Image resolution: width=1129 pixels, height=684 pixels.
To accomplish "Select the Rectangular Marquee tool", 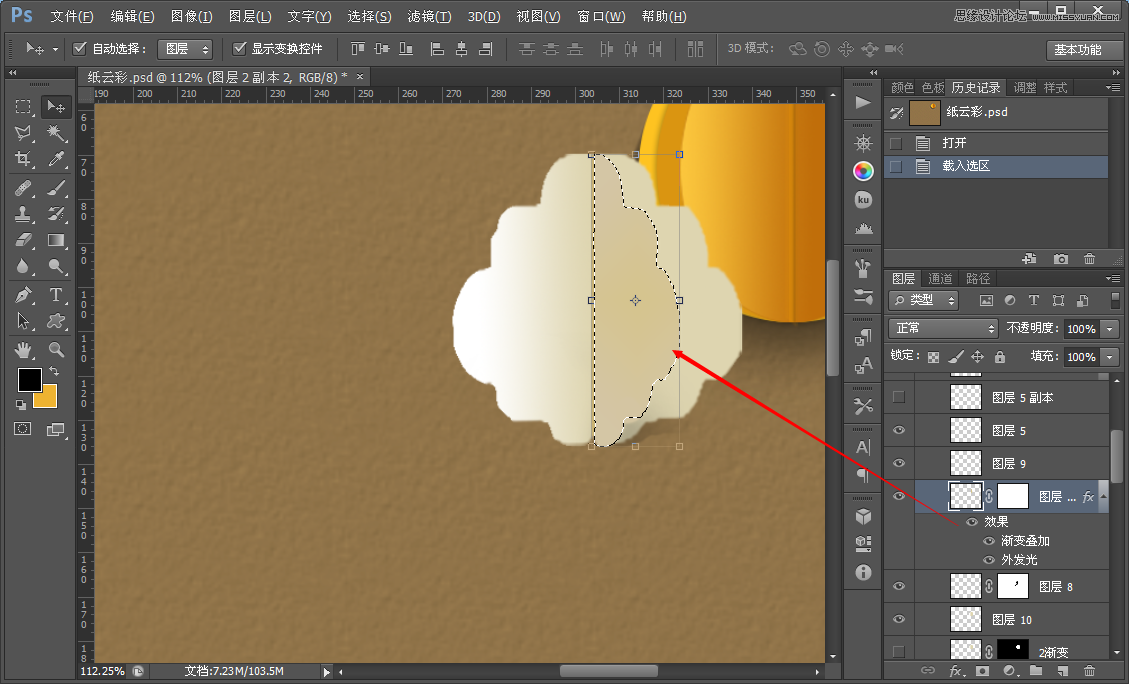I will 23,107.
